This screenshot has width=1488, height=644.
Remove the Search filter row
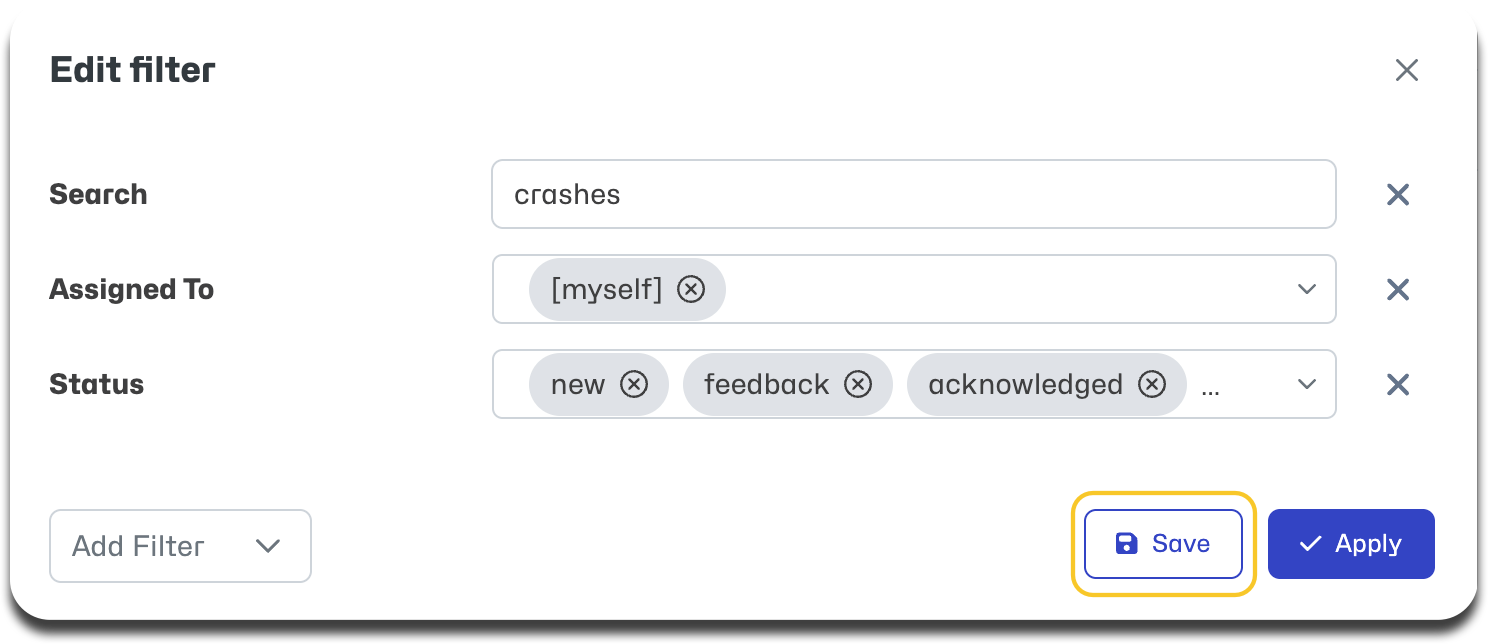pos(1398,195)
